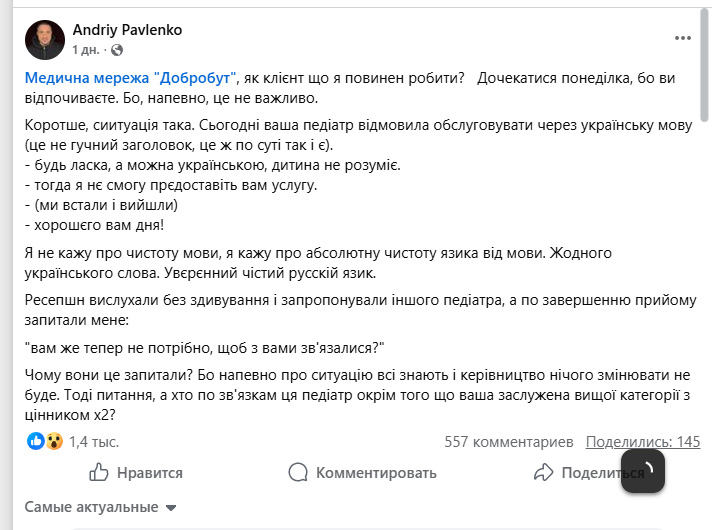Click the blue Like reaction icon
Screen dimensions: 712x530
pos(36,441)
